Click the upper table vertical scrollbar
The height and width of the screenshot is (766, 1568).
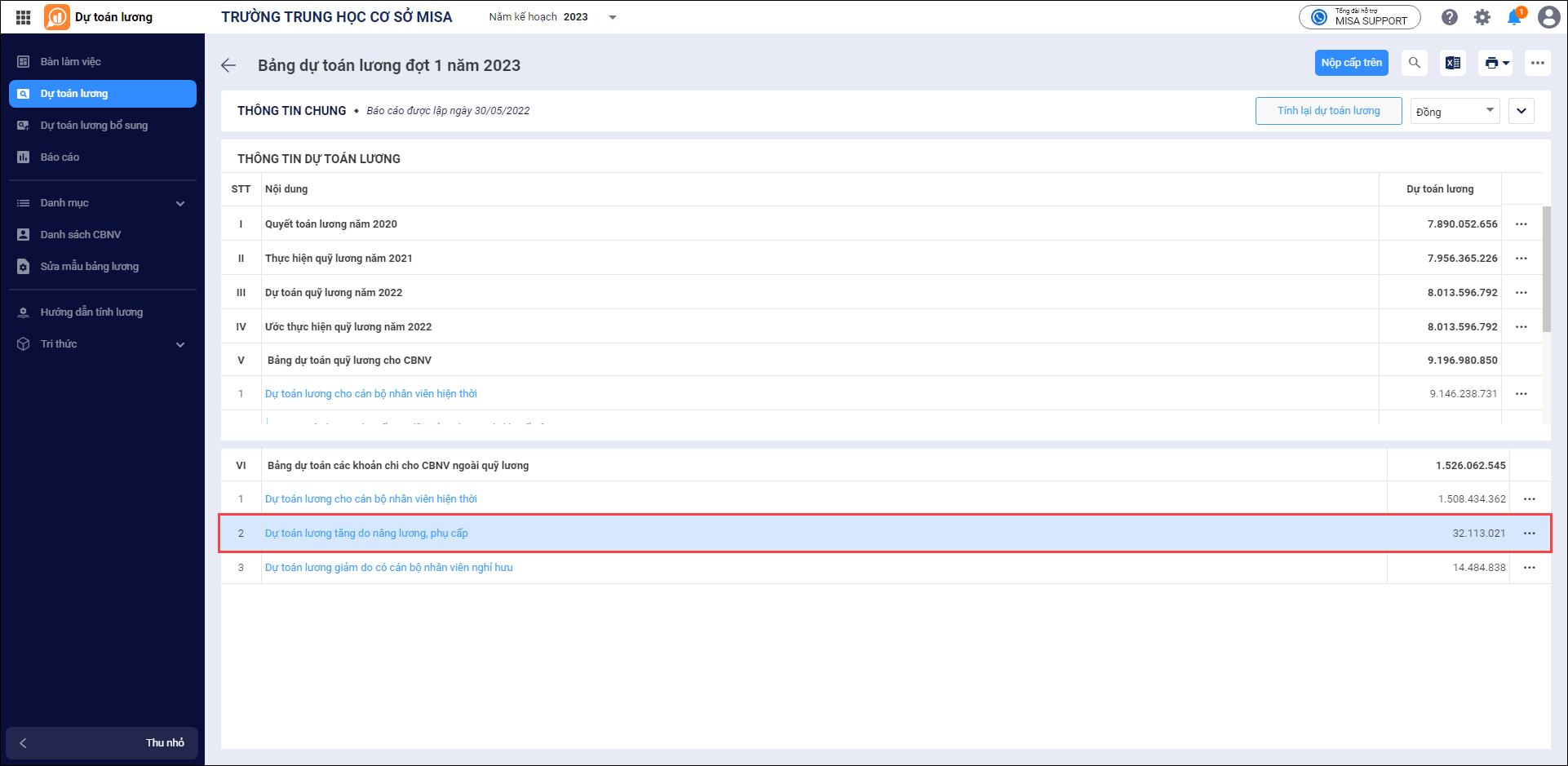click(x=1547, y=269)
